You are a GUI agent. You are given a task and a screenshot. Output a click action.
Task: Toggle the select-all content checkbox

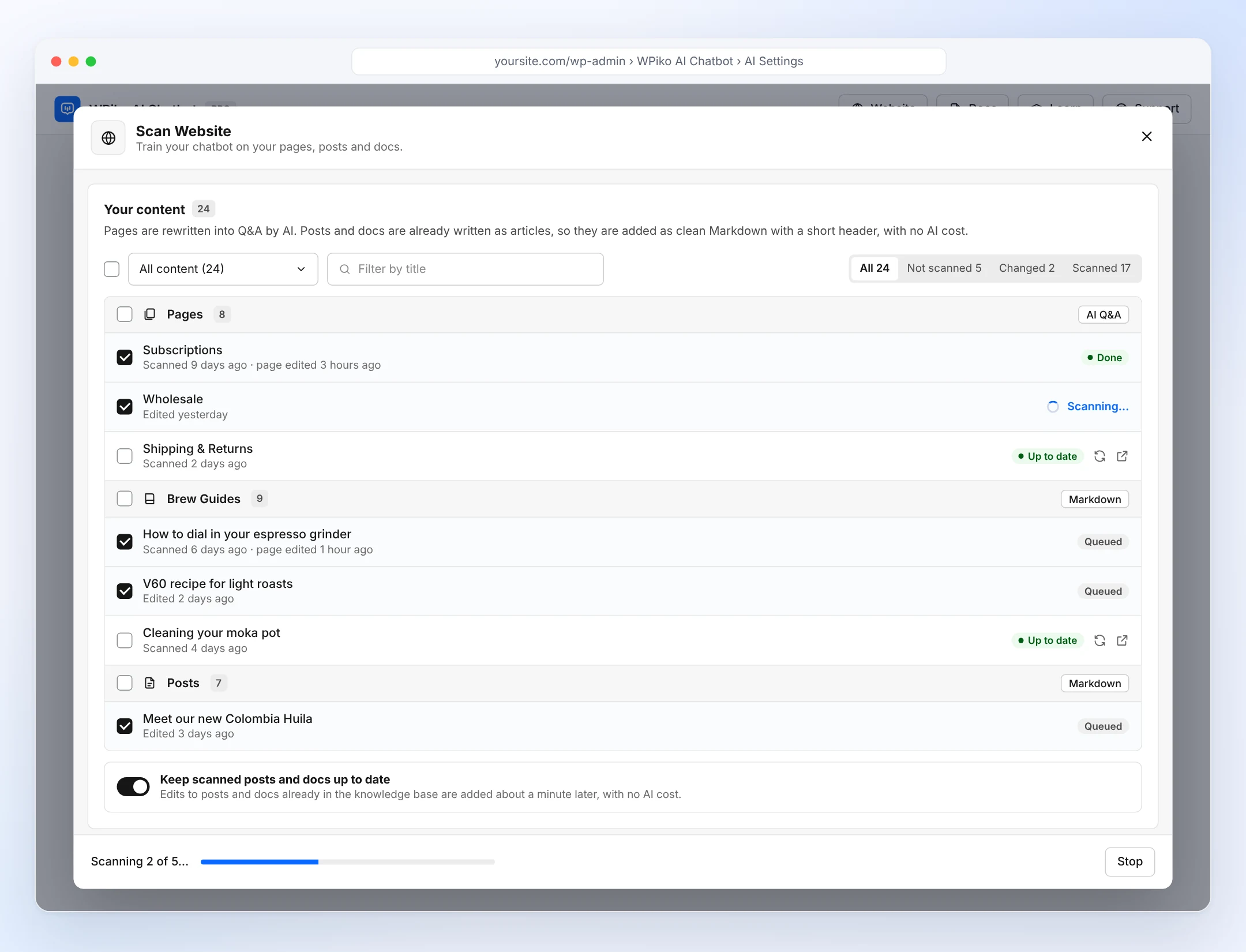(112, 269)
